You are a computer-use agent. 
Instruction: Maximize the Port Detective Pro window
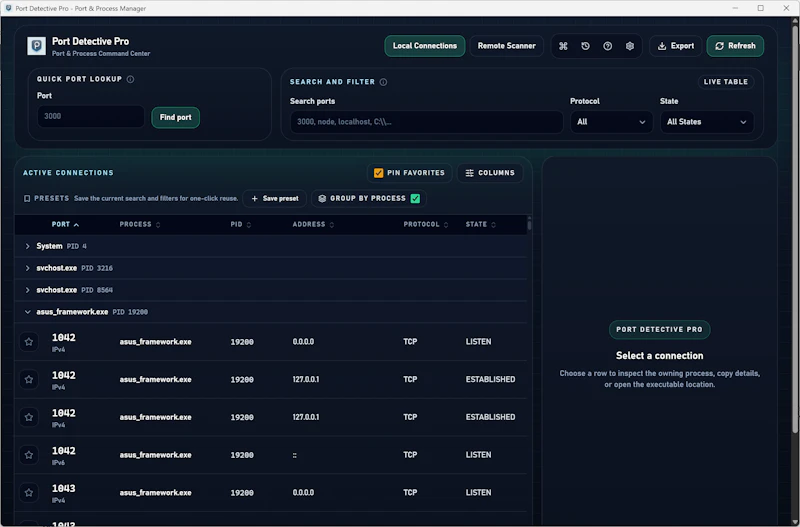[760, 8]
